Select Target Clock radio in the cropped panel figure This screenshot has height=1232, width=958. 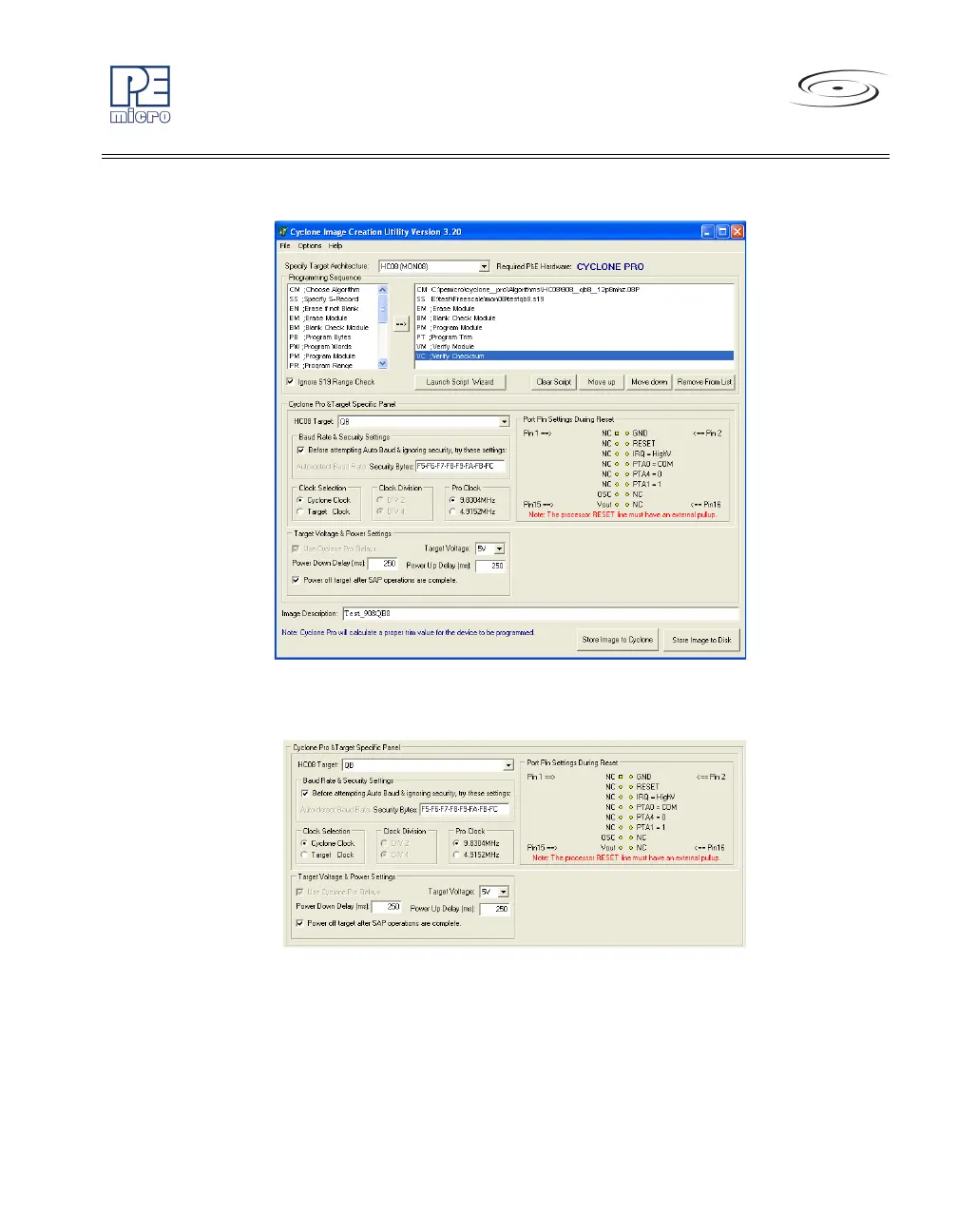pos(304,855)
